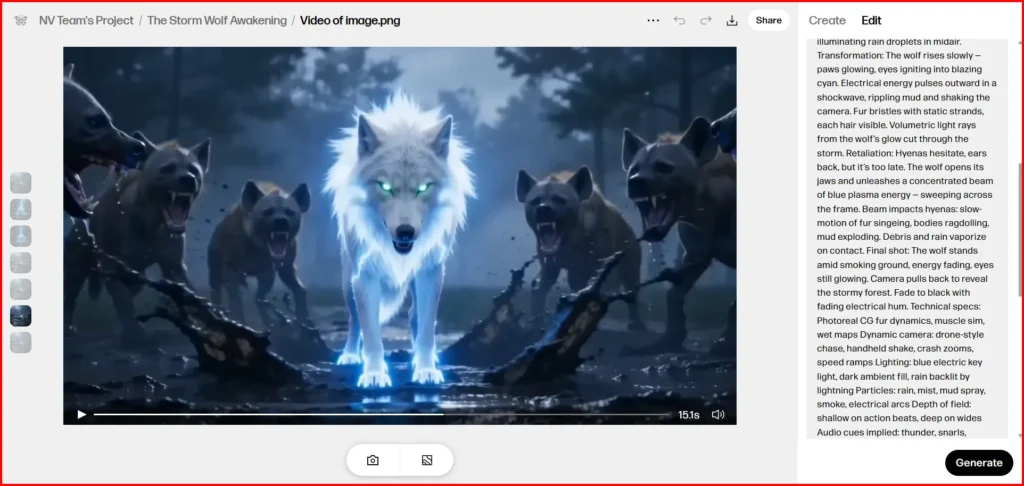Switch to the Create tab

(827, 20)
